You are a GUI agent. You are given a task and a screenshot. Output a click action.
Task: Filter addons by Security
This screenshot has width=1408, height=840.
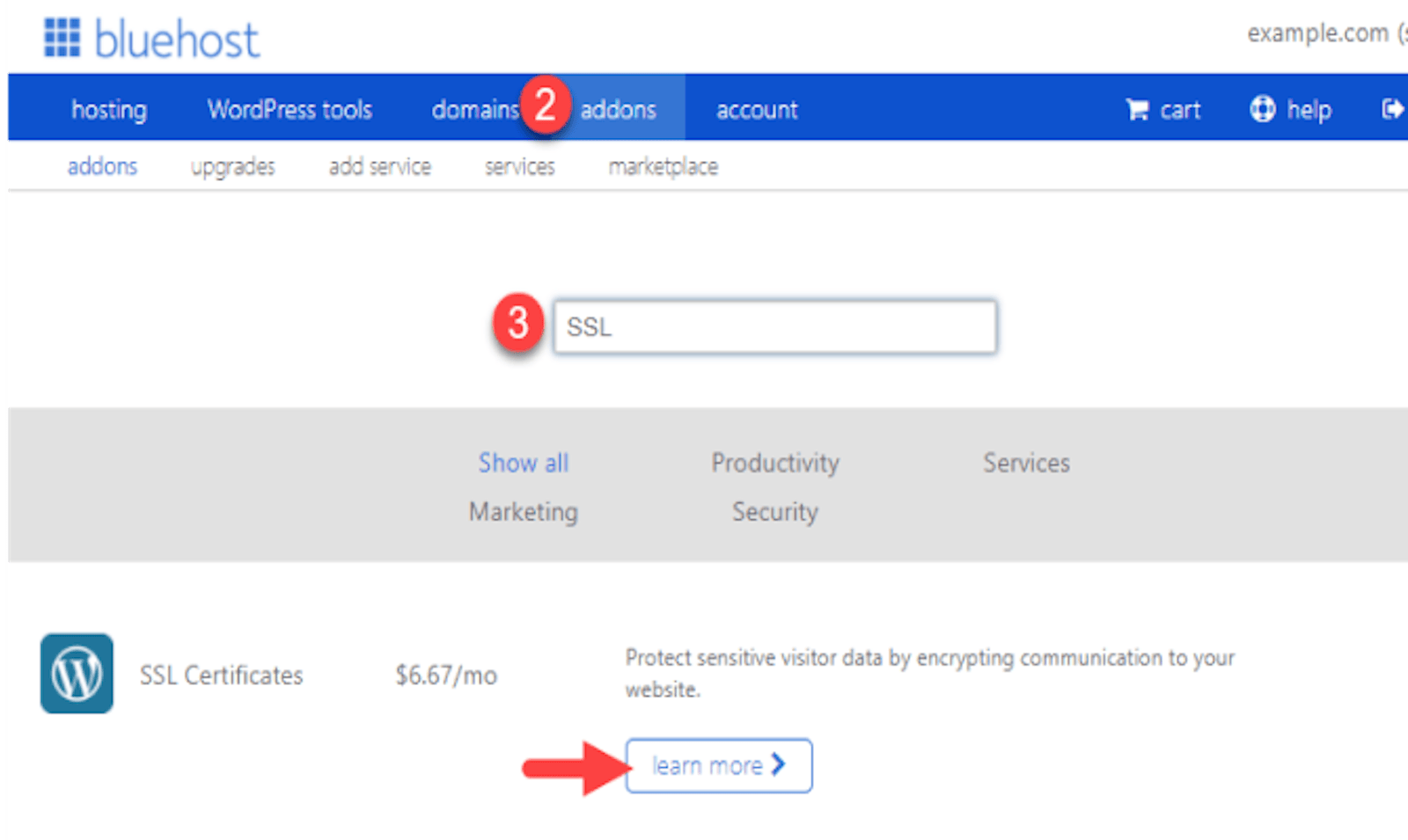[x=775, y=512]
